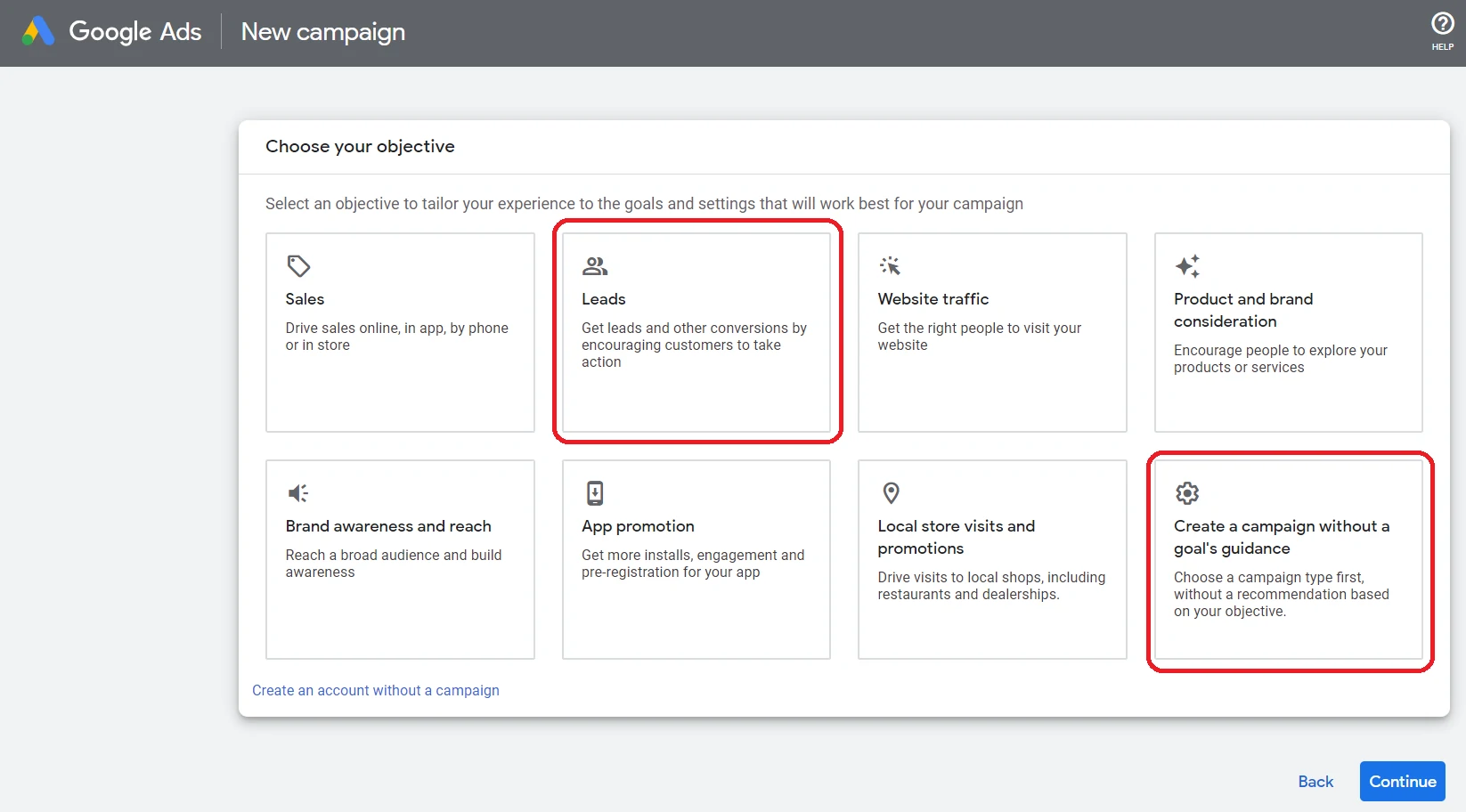
Task: Click the Local store visits pin icon
Action: coord(891,492)
